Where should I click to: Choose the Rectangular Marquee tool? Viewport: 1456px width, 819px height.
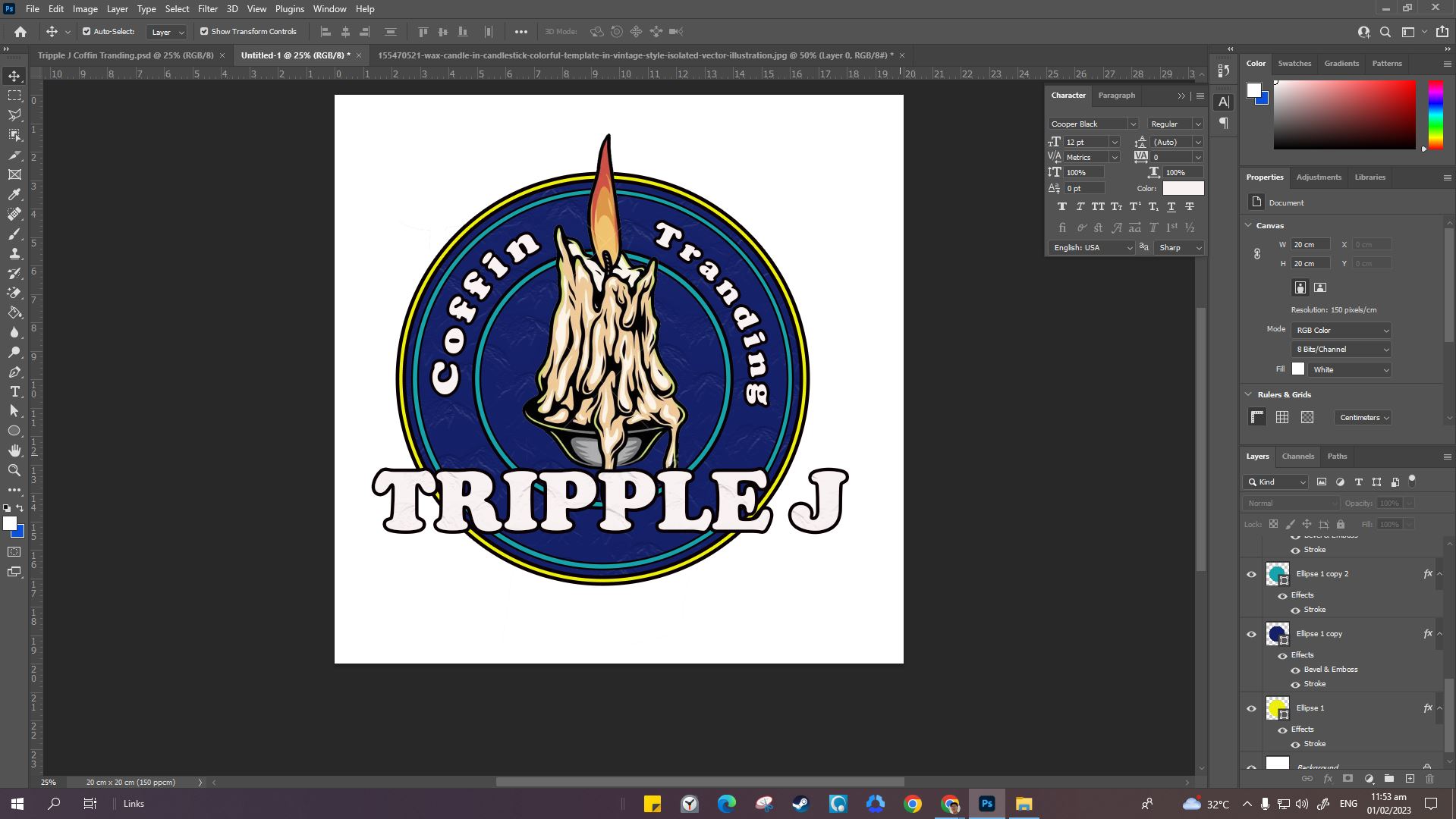14,96
